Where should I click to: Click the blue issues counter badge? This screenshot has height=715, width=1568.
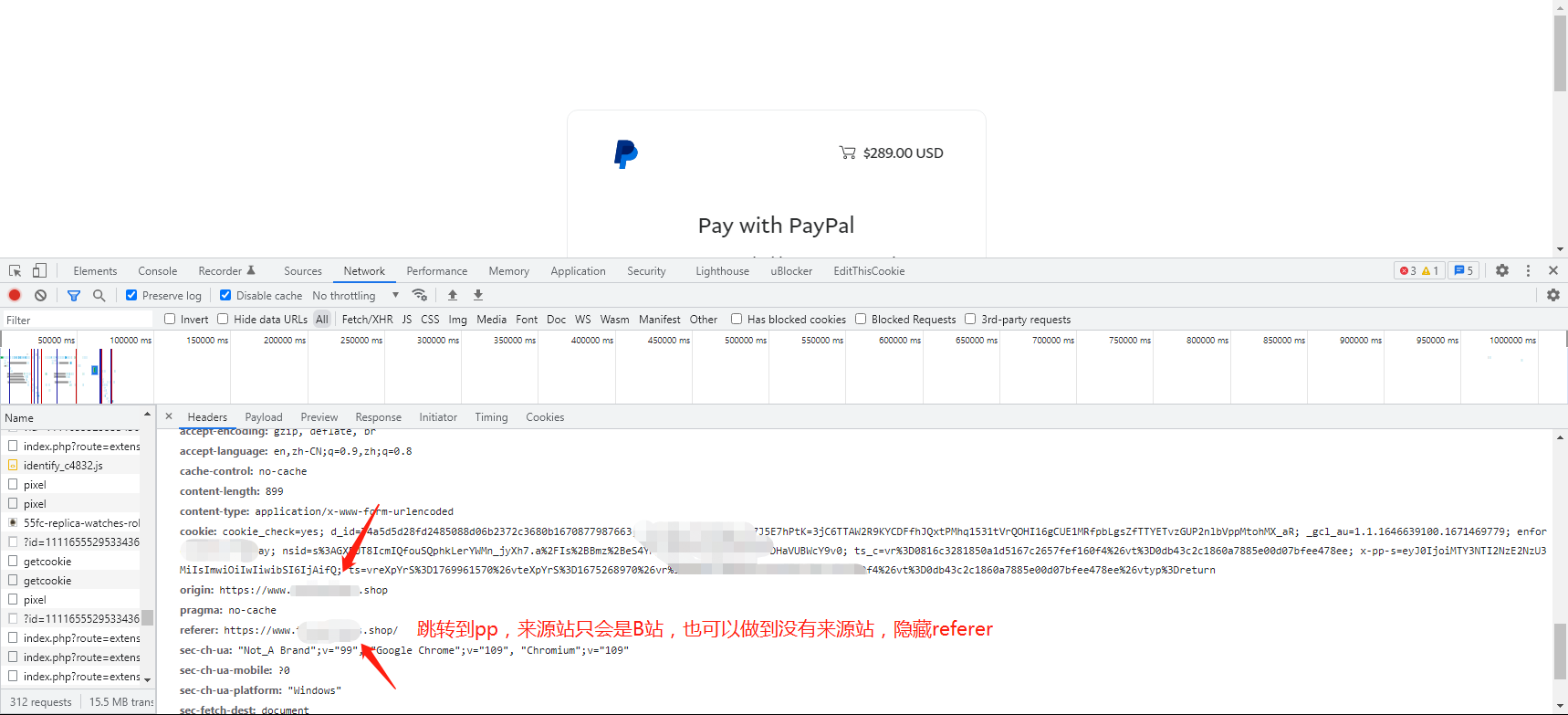click(x=1463, y=270)
